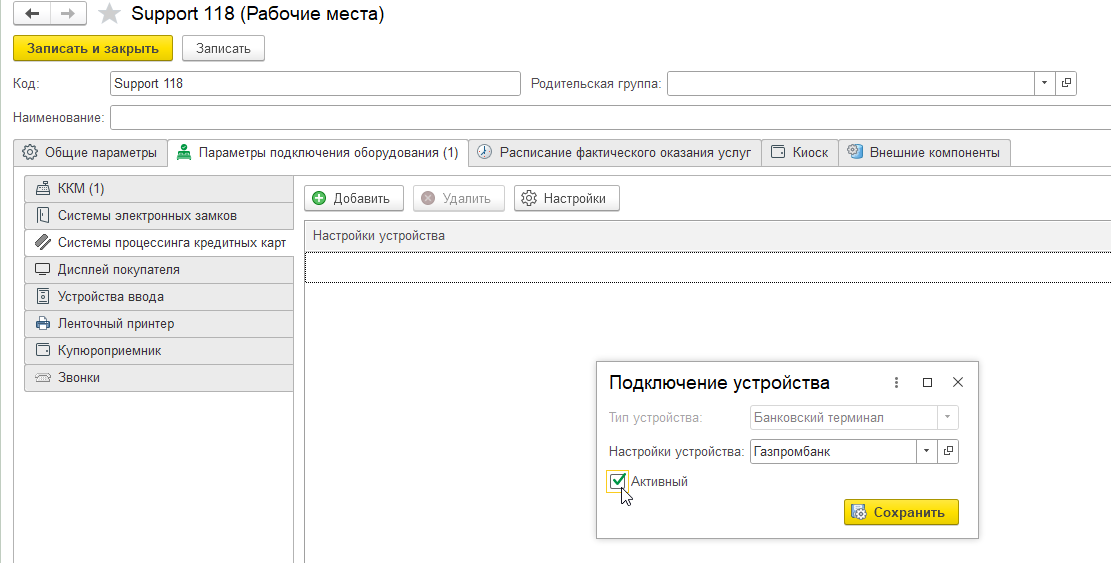Click the Настройки устройства column header
The image size is (1111, 563).
click(x=708, y=236)
